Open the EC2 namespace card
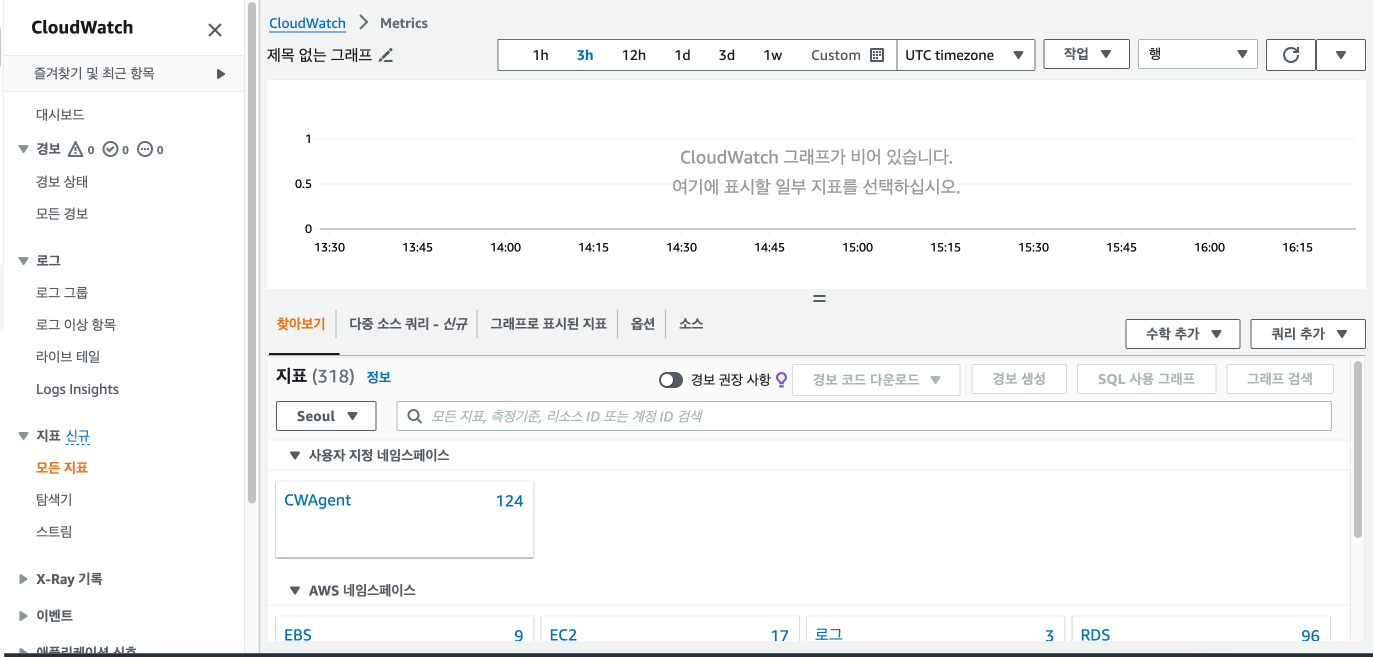Image resolution: width=1373 pixels, height=657 pixels. pyautogui.click(x=670, y=628)
